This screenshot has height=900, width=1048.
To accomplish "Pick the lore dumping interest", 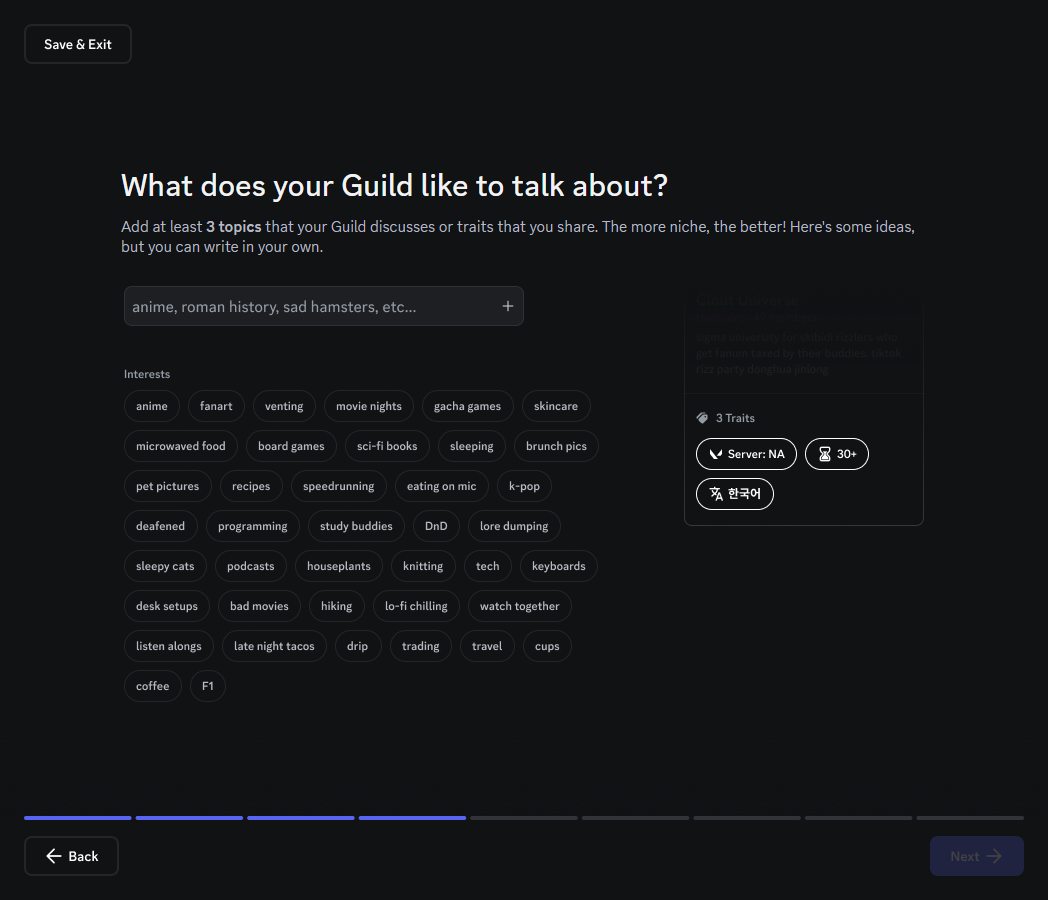I will [x=514, y=526].
